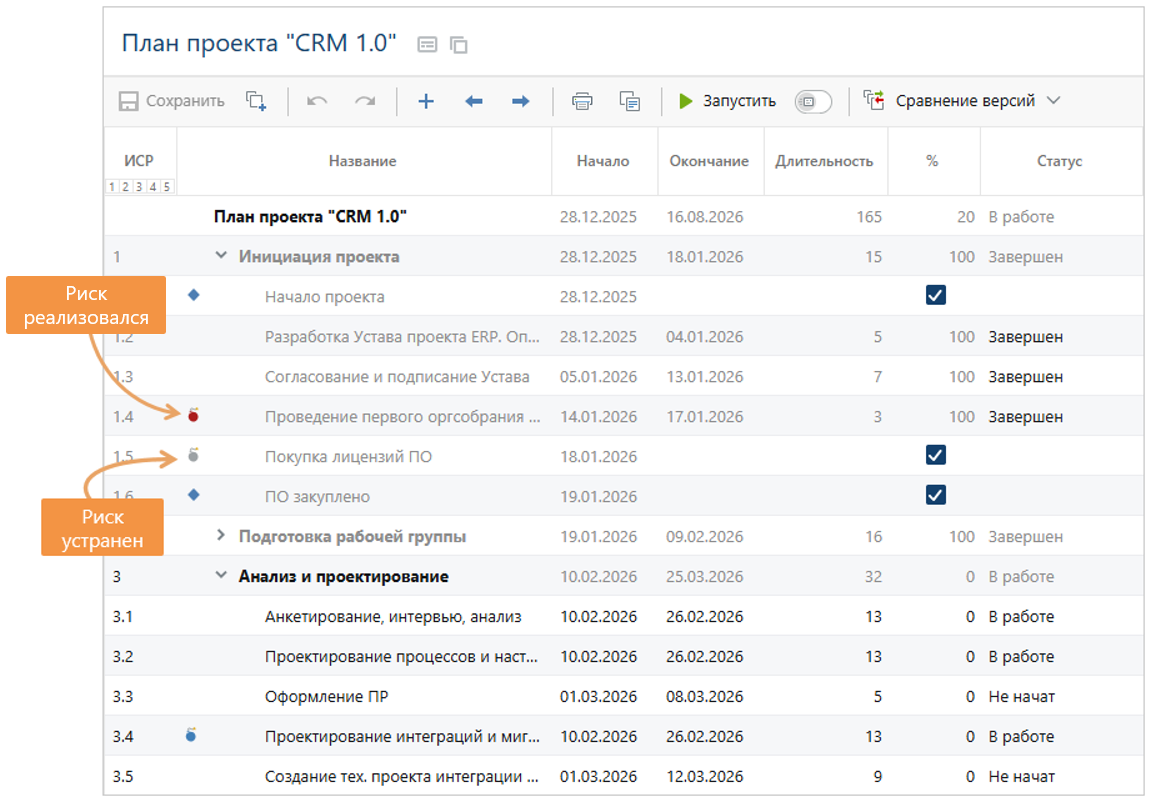Uncheck the checkbox for Покупка лицензий ПО
Screen dimensions: 1149x800
coord(935,456)
